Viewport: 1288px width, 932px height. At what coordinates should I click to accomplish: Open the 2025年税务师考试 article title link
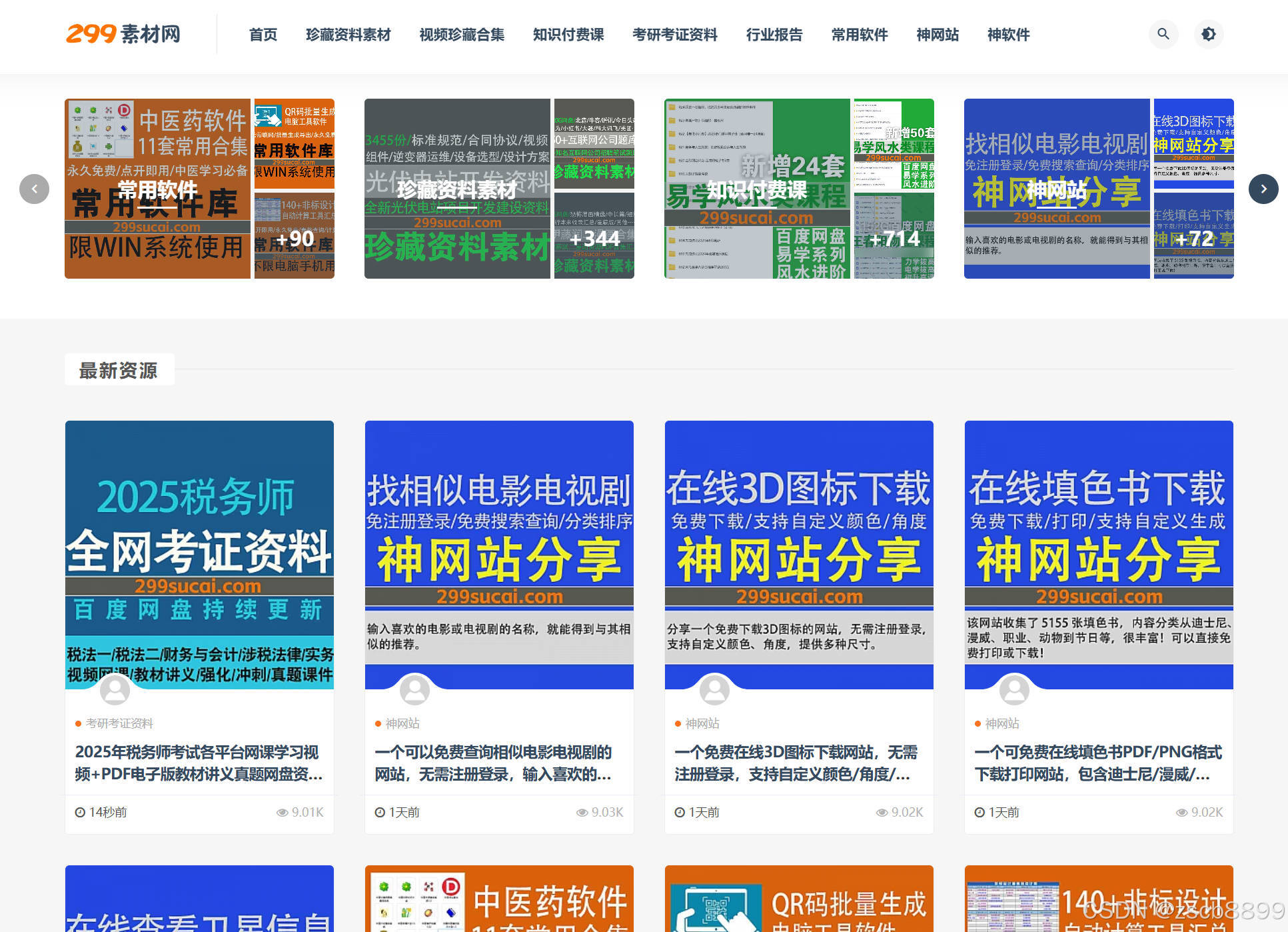pos(199,763)
